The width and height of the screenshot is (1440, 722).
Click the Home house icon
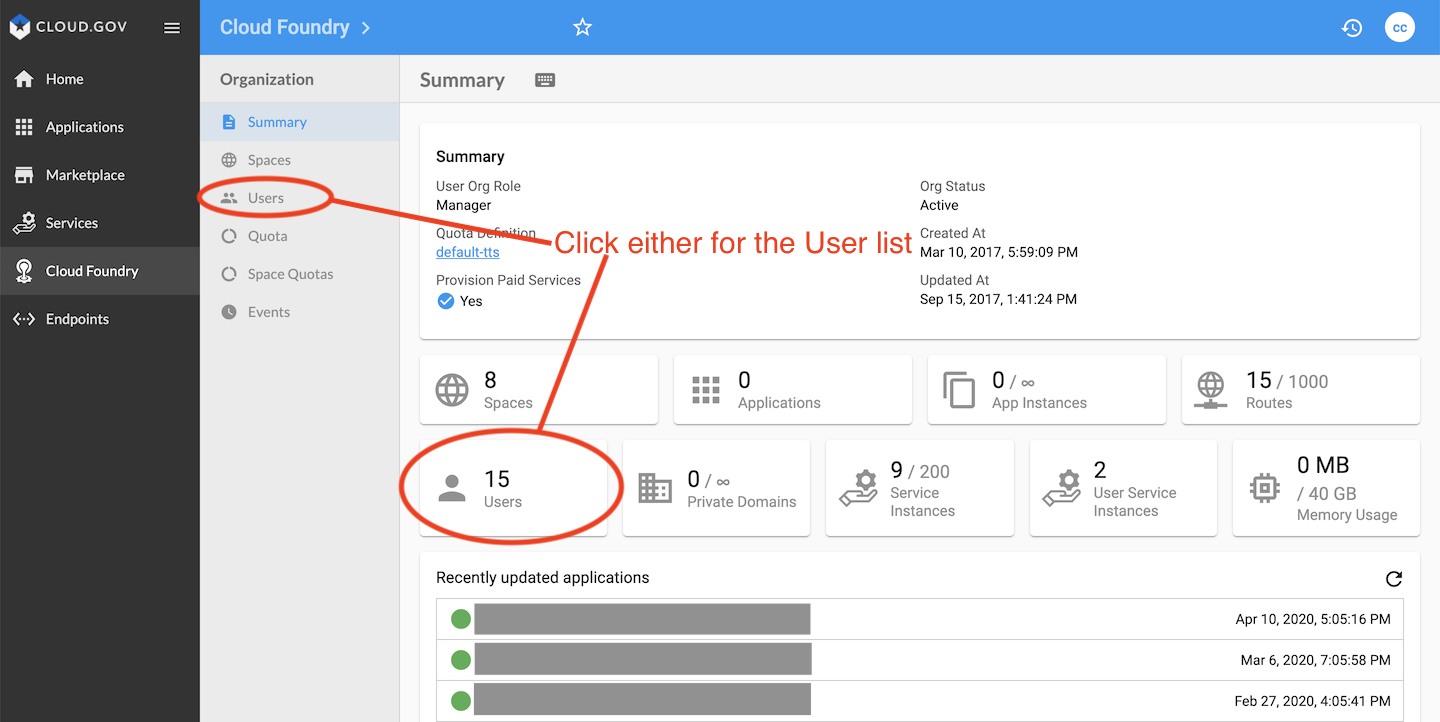coord(24,79)
